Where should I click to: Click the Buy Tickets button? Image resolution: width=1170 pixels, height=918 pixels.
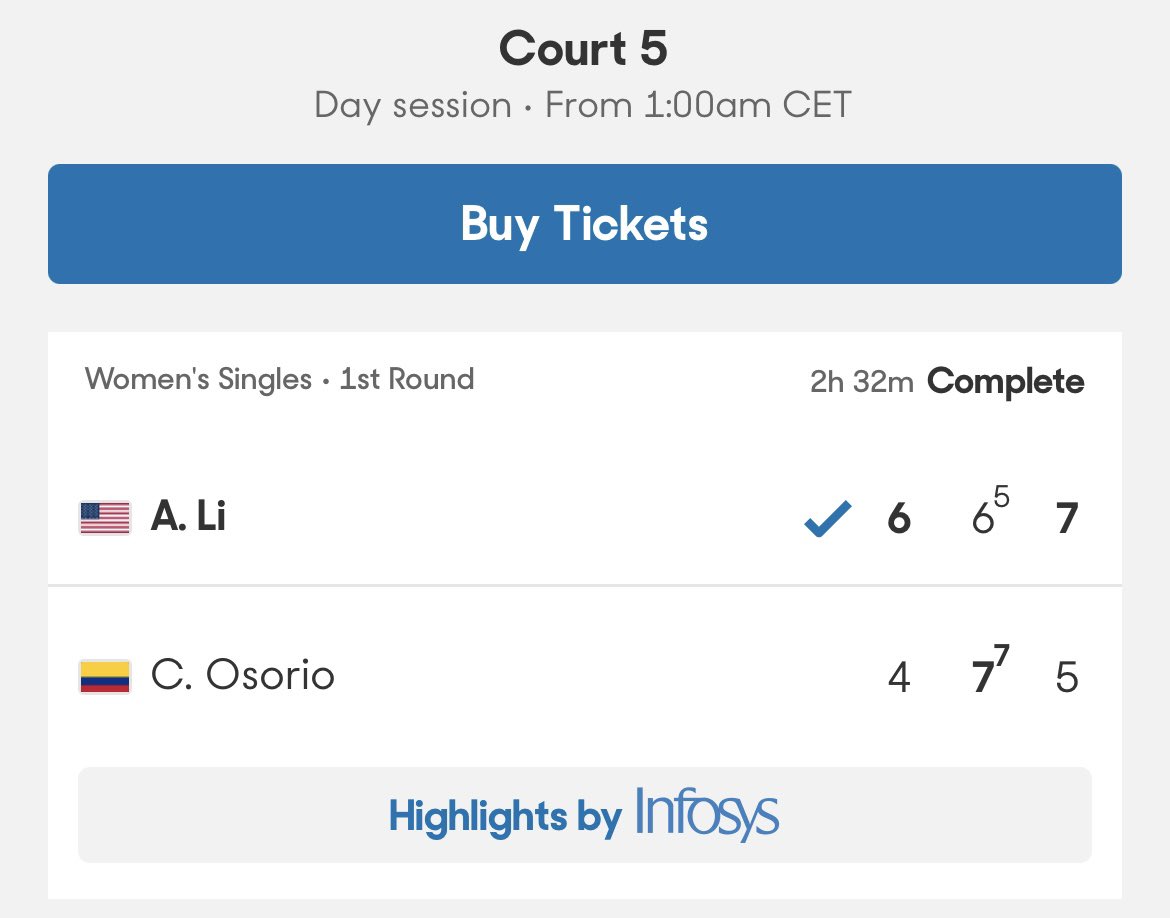tap(584, 224)
